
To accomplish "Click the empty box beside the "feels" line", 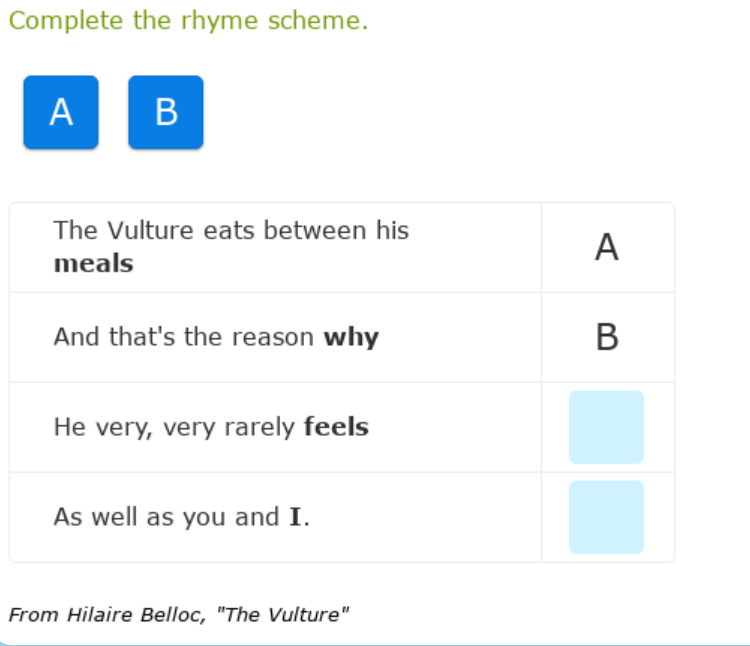I will 606,427.
